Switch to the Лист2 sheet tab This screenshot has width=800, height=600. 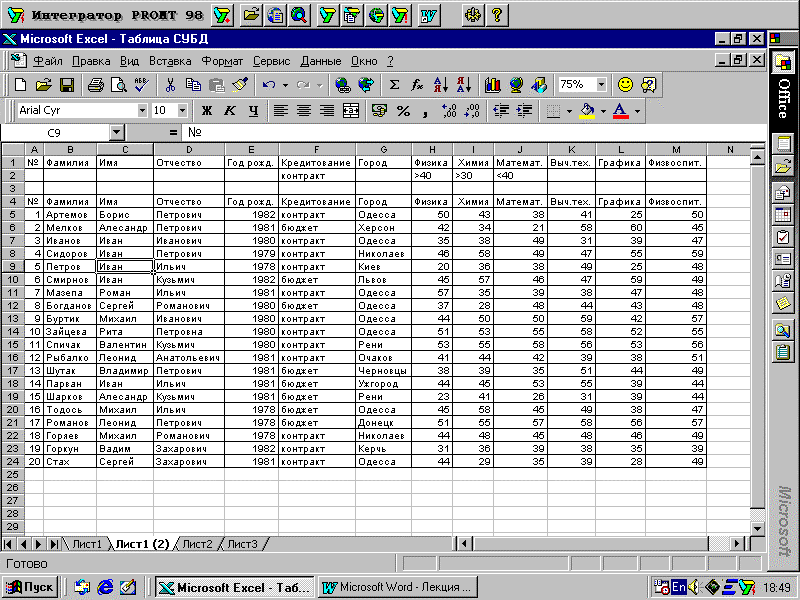[x=197, y=544]
